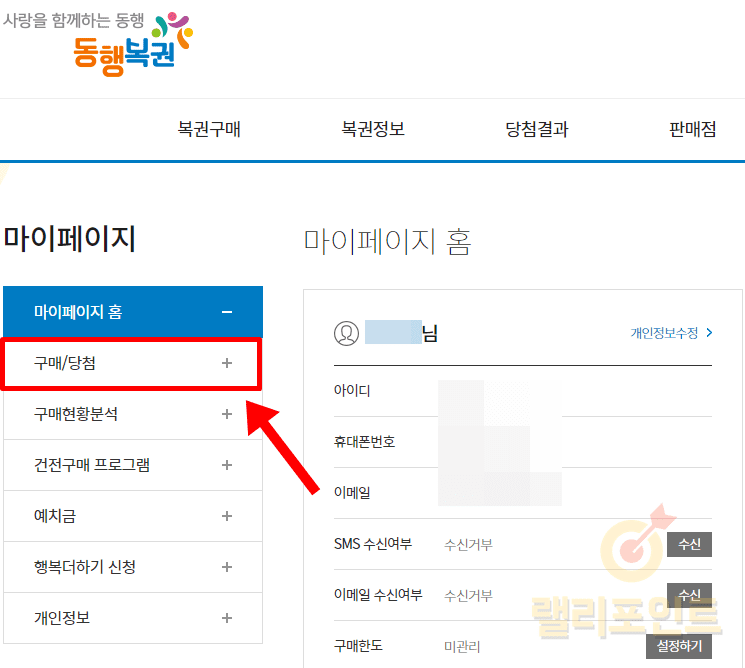Image resolution: width=745 pixels, height=668 pixels.
Task: Expand the 개인정보 plus icon
Action: point(227,618)
